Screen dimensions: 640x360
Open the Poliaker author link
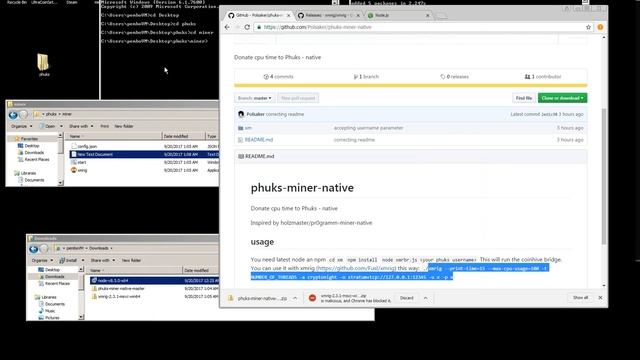(x=256, y=114)
